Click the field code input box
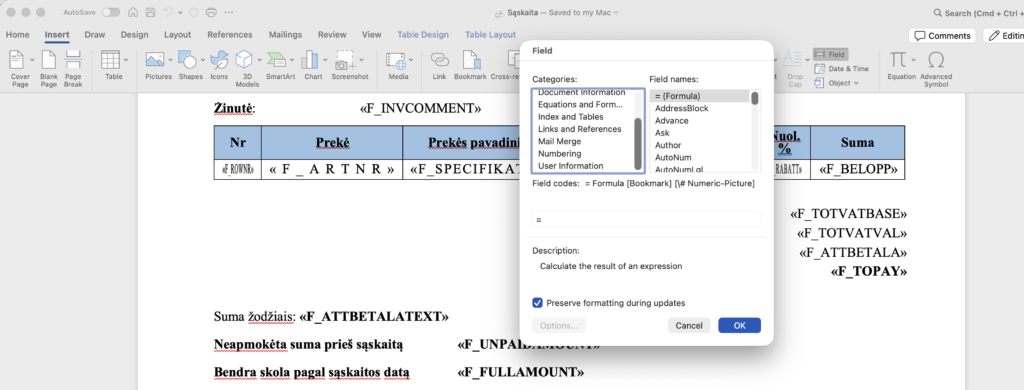The image size is (1024, 390). tap(646, 220)
